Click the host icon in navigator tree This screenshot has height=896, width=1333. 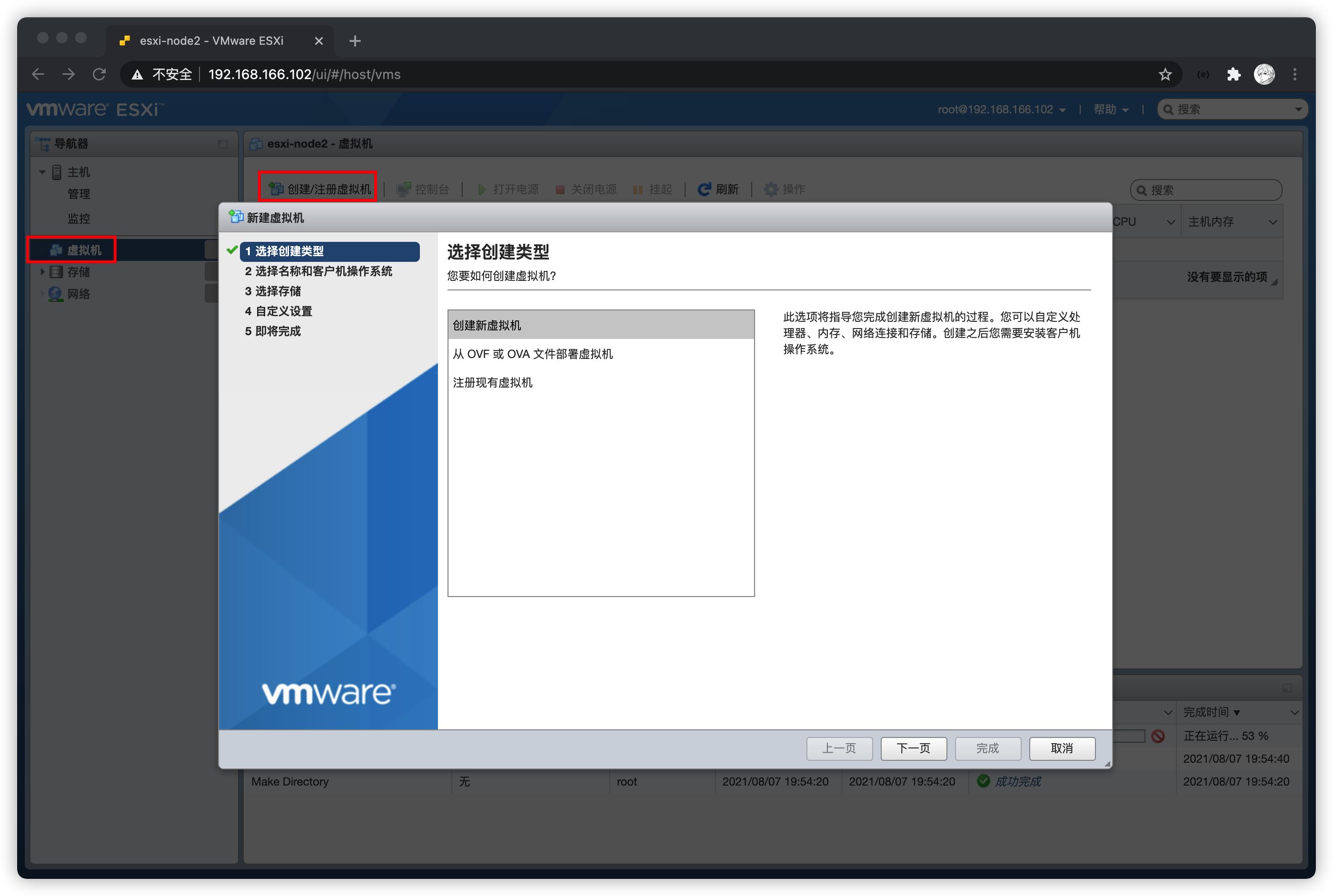(x=57, y=172)
